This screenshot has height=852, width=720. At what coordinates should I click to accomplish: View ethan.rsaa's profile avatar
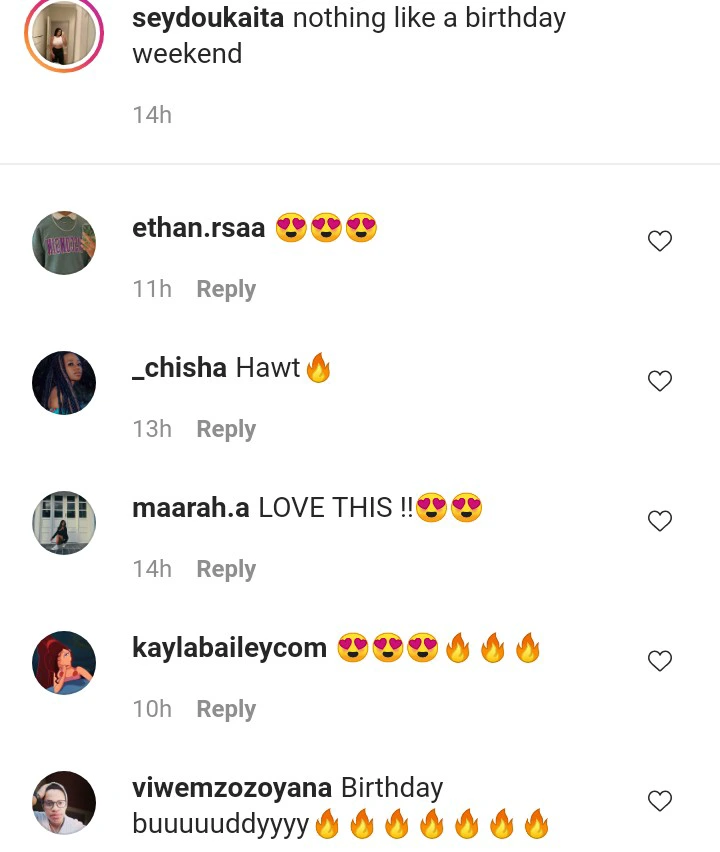[x=64, y=243]
